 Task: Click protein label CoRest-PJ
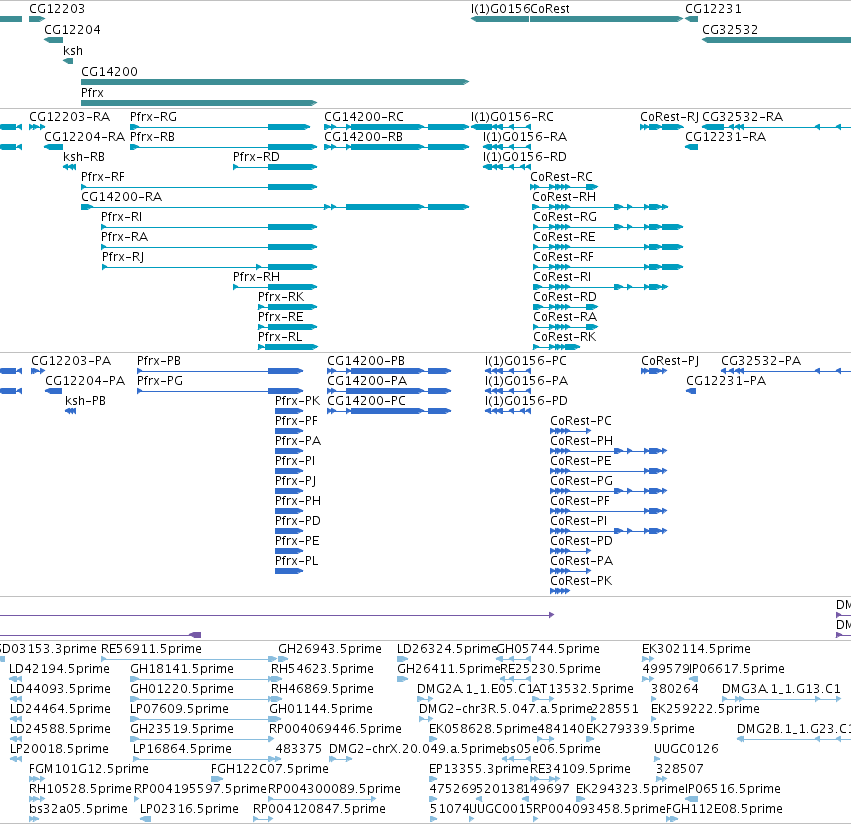670,361
